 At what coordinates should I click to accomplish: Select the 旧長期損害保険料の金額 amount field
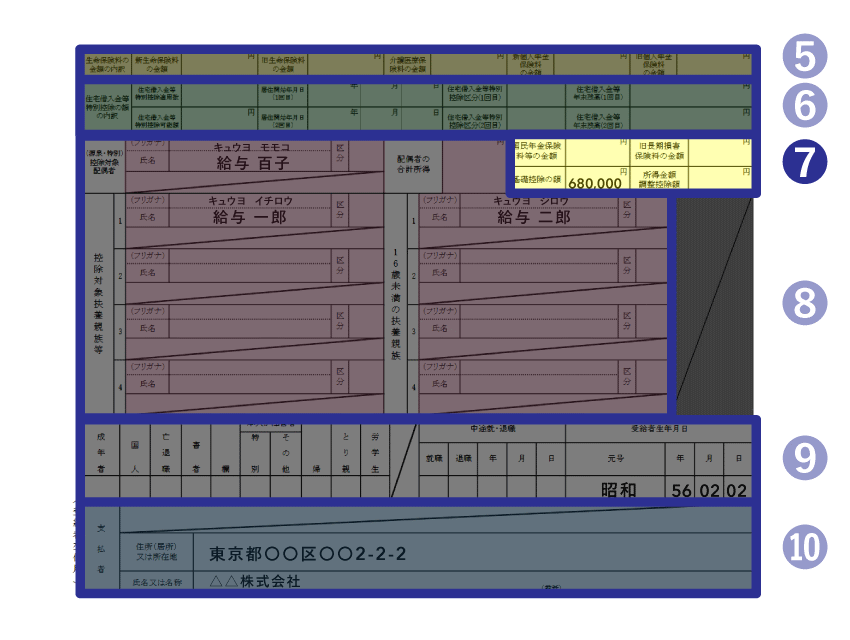[x=720, y=150]
